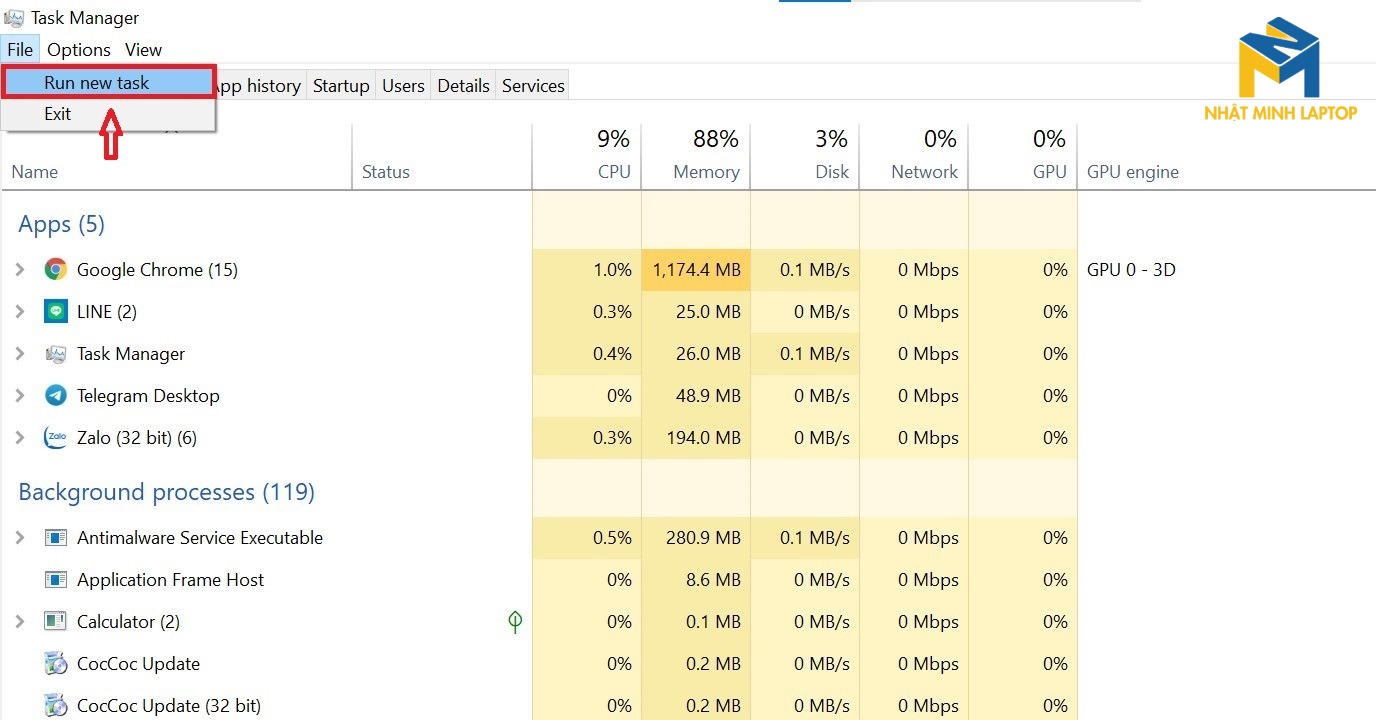1376x720 pixels.
Task: Click the Application Frame Host icon
Action: coord(56,579)
